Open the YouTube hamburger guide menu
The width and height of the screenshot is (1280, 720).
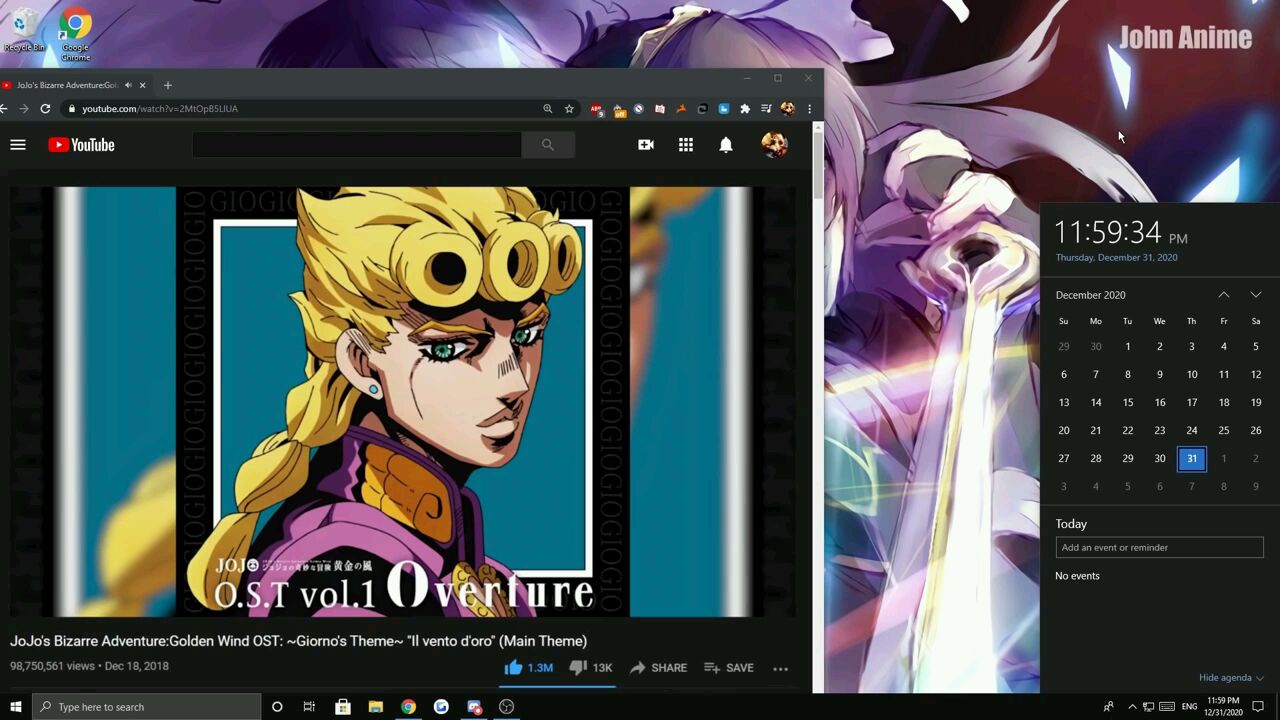[x=17, y=145]
